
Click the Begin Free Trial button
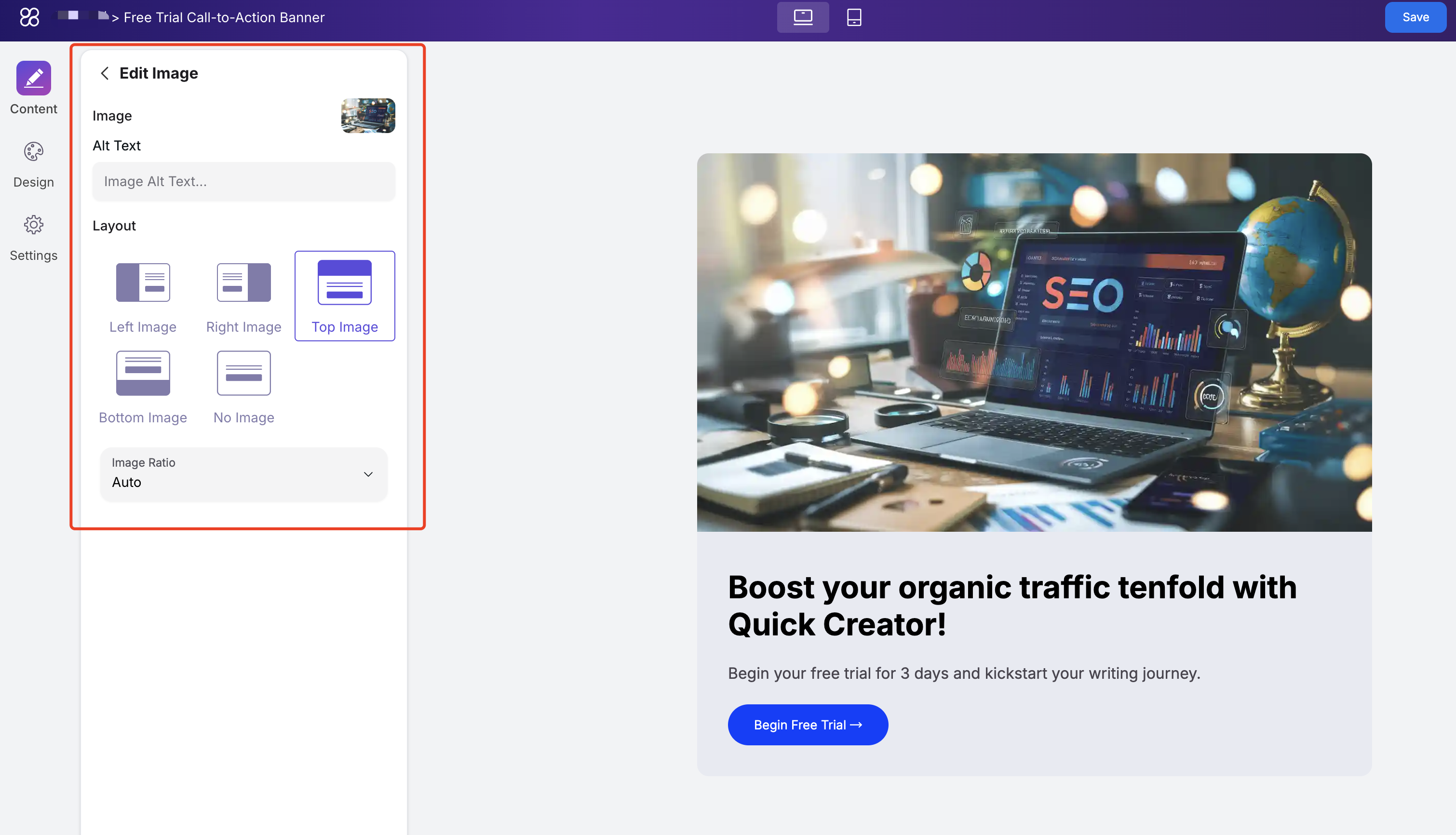(808, 724)
